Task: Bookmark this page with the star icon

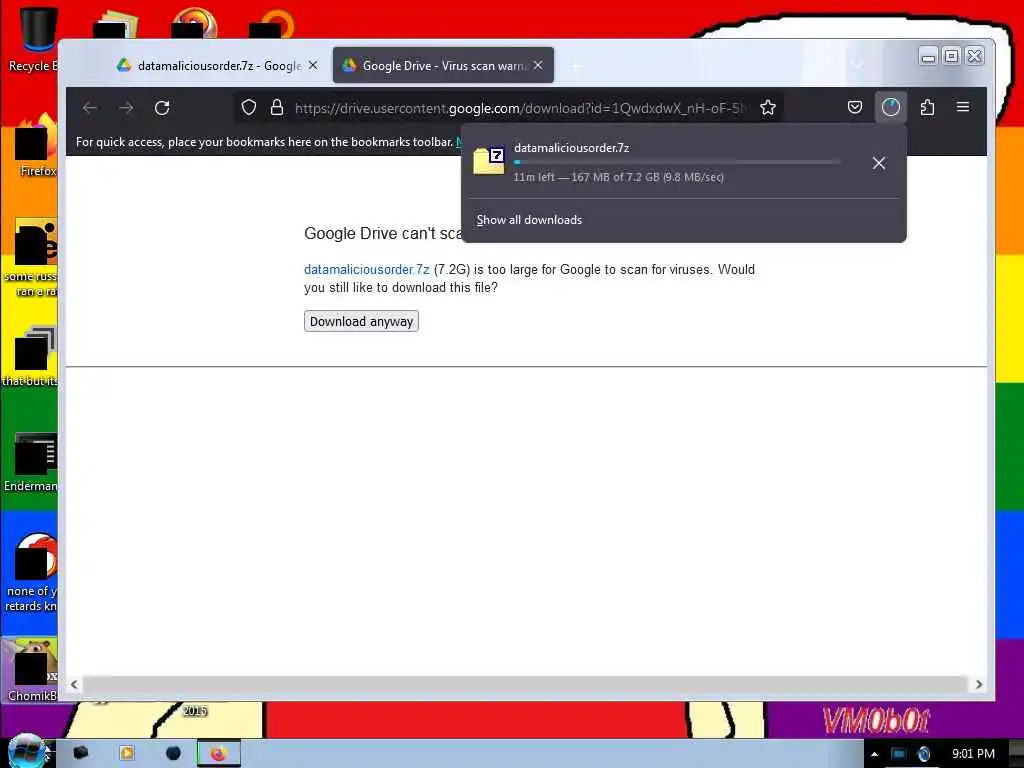Action: [768, 108]
